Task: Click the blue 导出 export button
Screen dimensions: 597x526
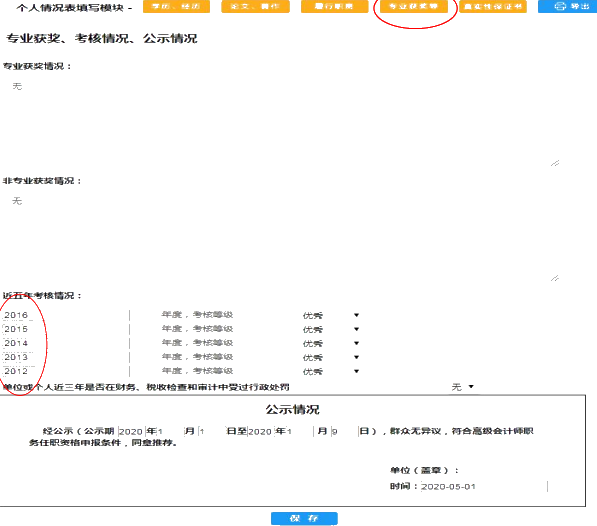Action: pyautogui.click(x=567, y=6)
